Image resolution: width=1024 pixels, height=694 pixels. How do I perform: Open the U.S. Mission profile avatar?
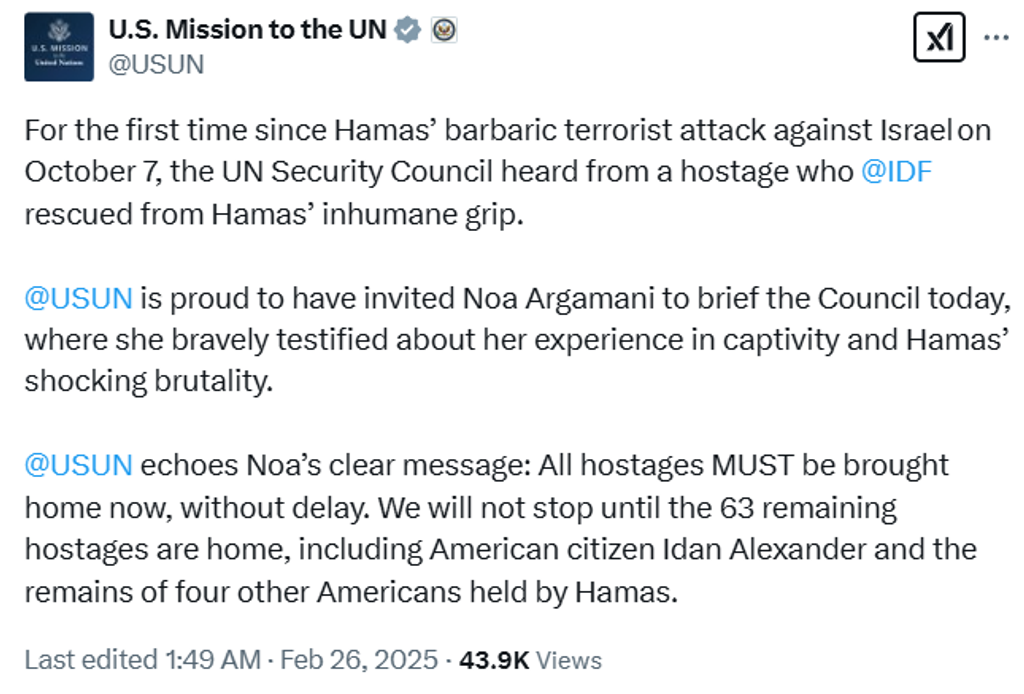pos(59,46)
